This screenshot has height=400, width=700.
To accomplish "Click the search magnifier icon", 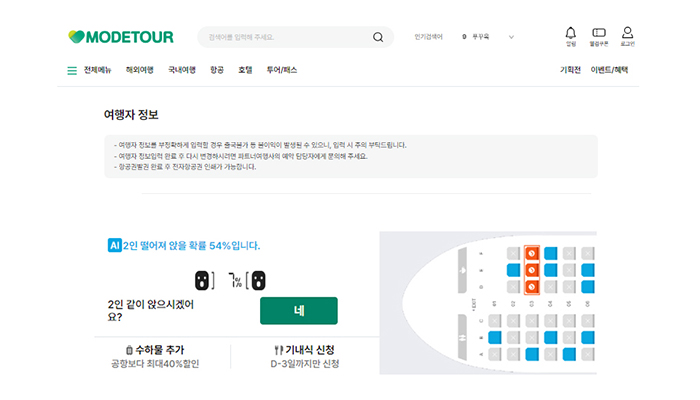I will coord(378,38).
